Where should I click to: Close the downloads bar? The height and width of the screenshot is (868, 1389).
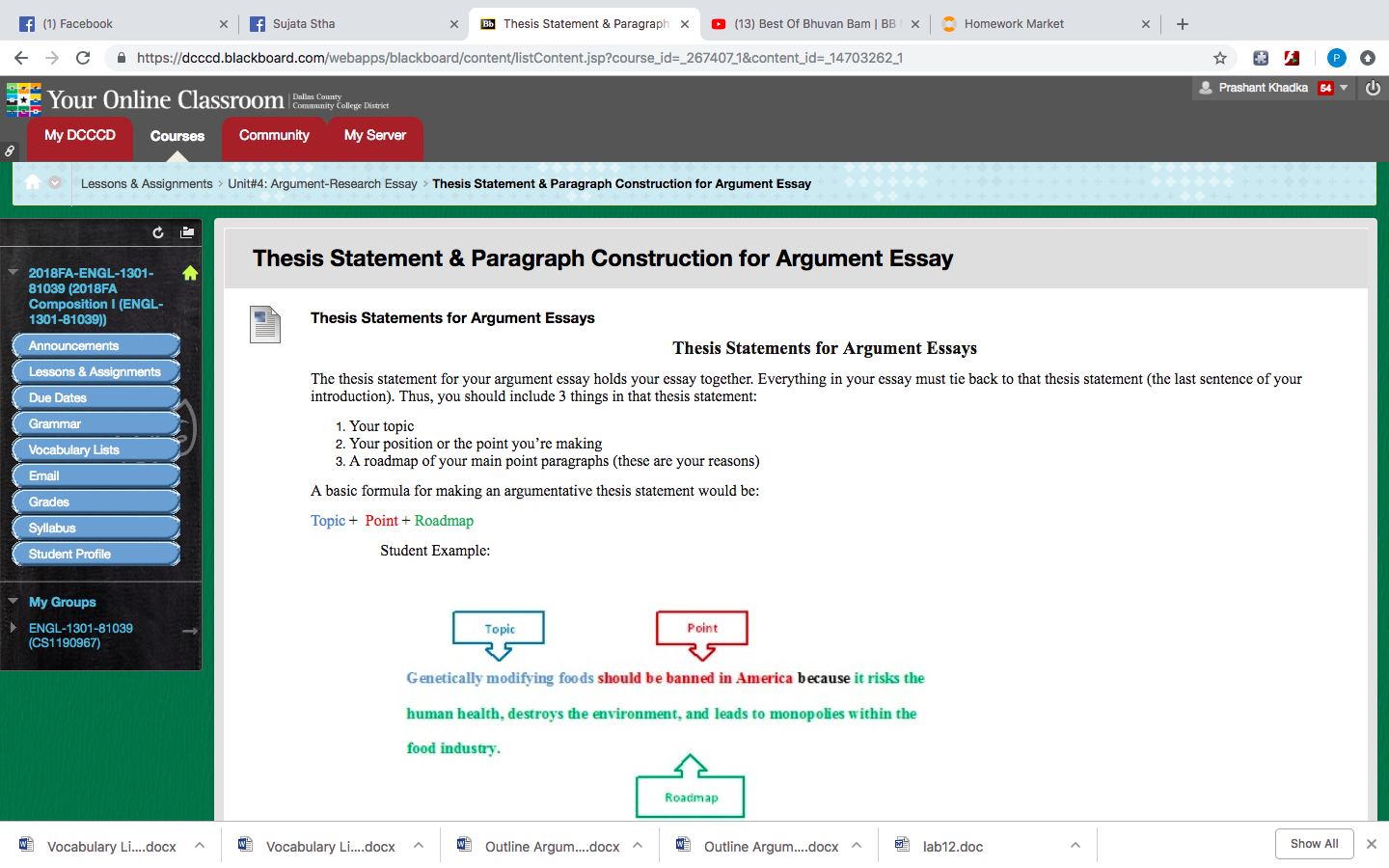pos(1372,844)
